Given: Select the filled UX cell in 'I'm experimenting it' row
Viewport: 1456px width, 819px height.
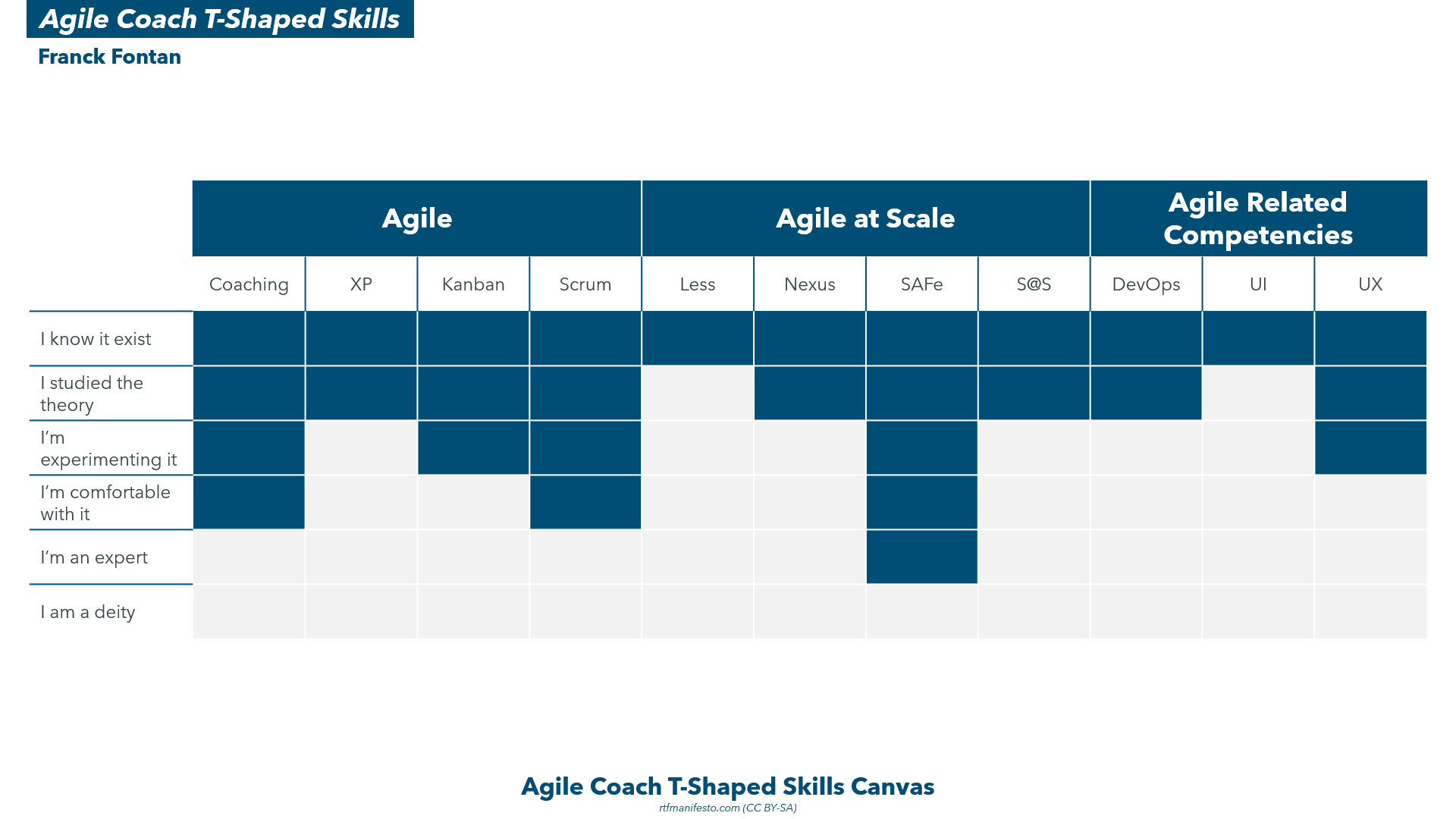Looking at the screenshot, I should point(1370,448).
